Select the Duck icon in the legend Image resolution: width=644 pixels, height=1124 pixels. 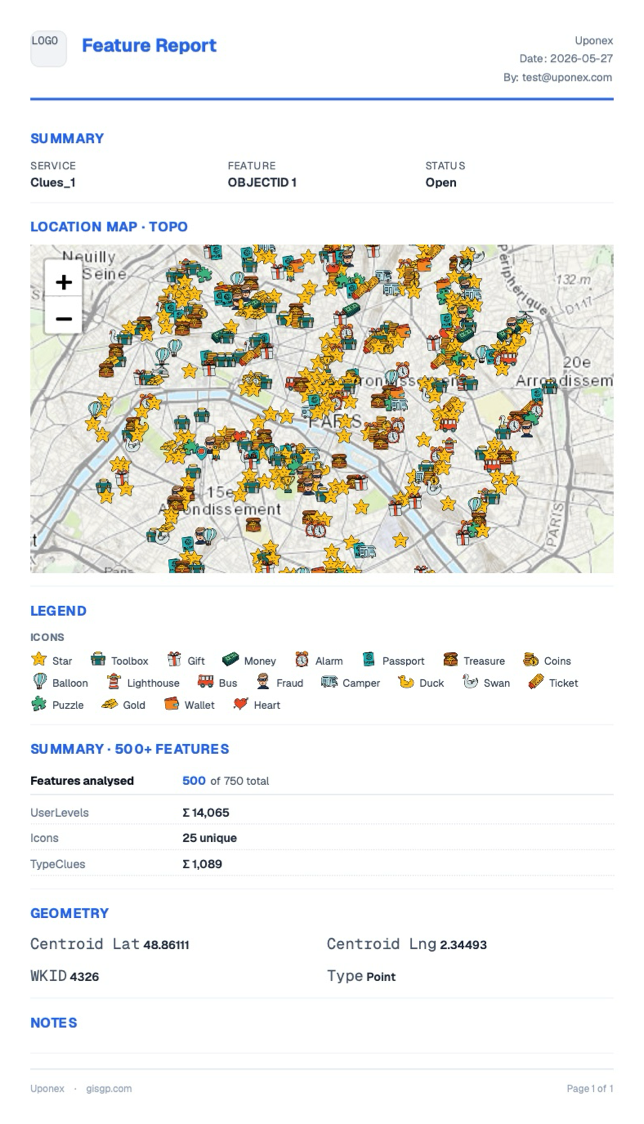(406, 682)
